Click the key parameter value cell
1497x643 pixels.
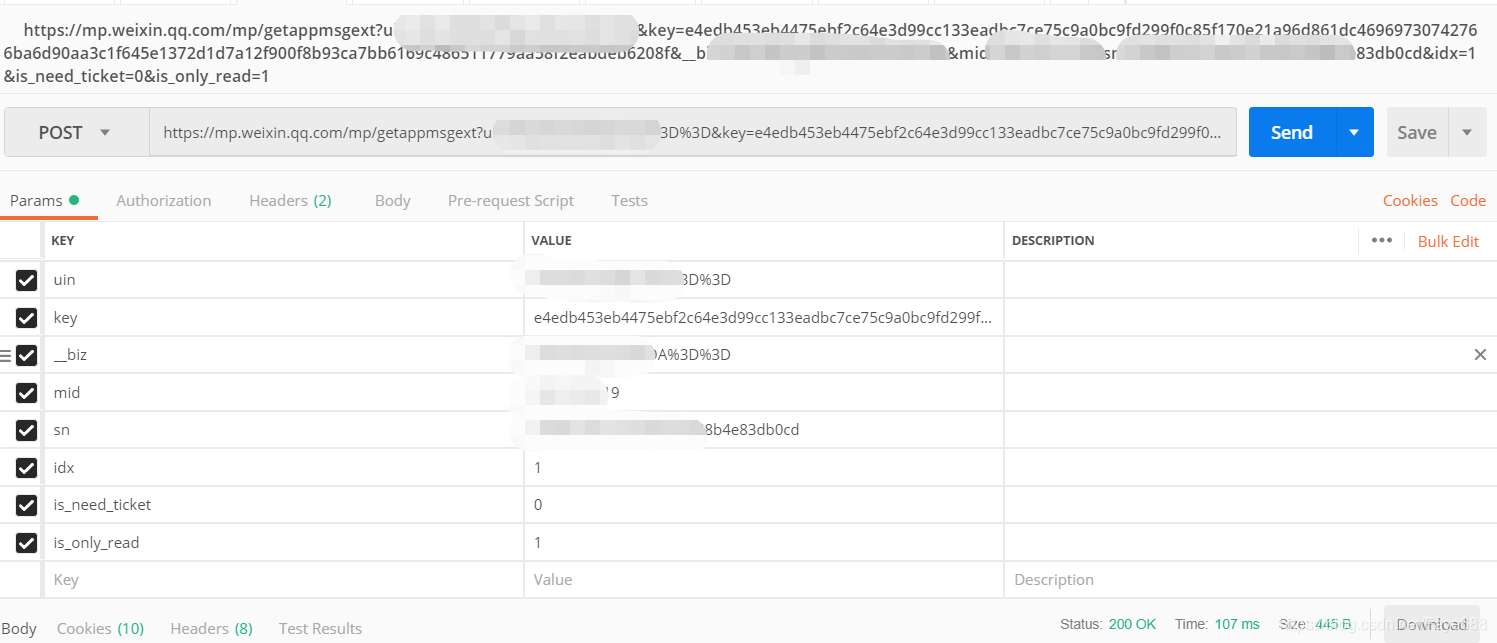click(764, 318)
